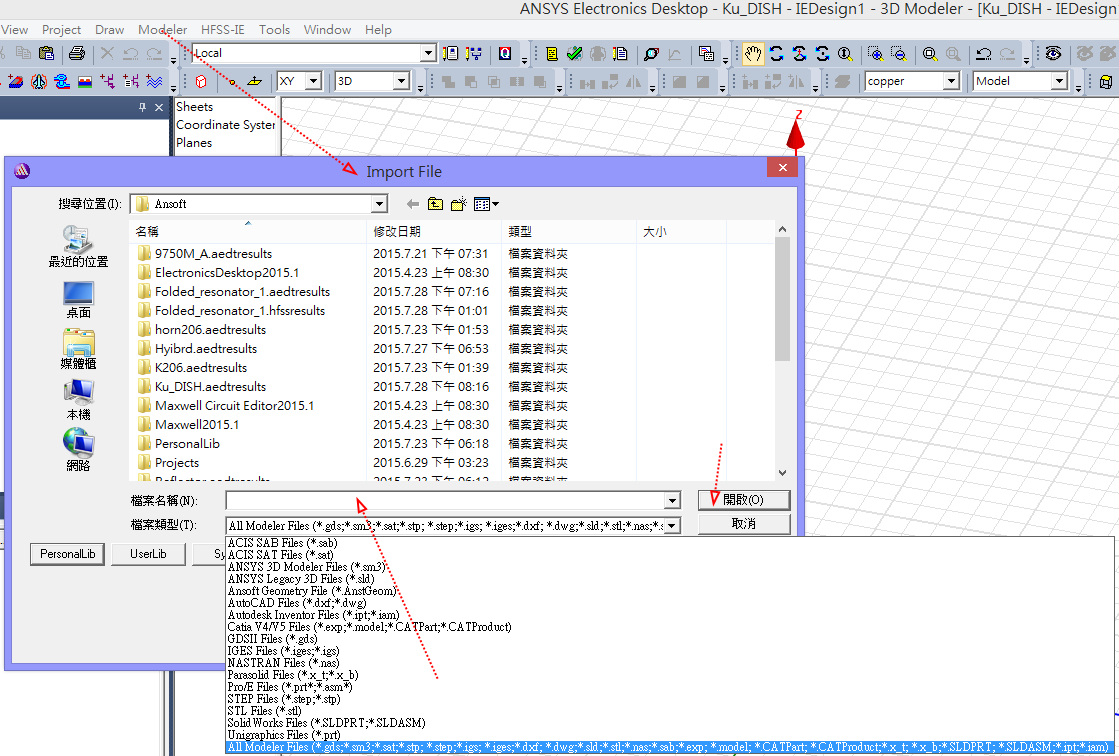Open Libraries shortcut in dialog sidebar
The height and width of the screenshot is (756, 1119).
point(78,349)
